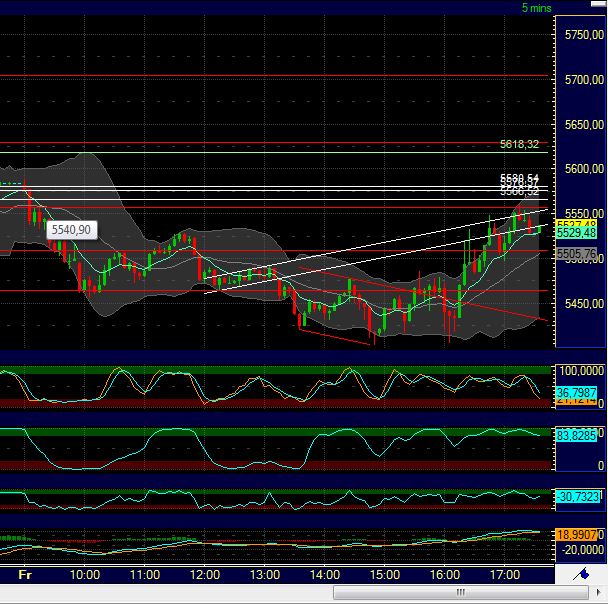Click the right arrow of horizontal scrollbar

coord(599,594)
